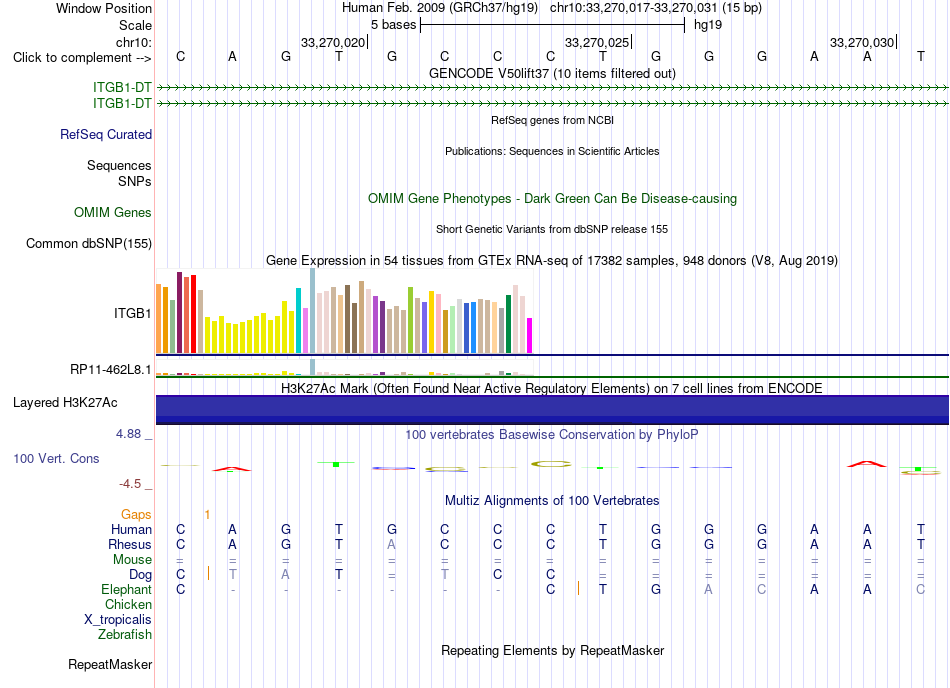950x688 pixels.
Task: Select the Human alignment row label
Action: [x=131, y=529]
